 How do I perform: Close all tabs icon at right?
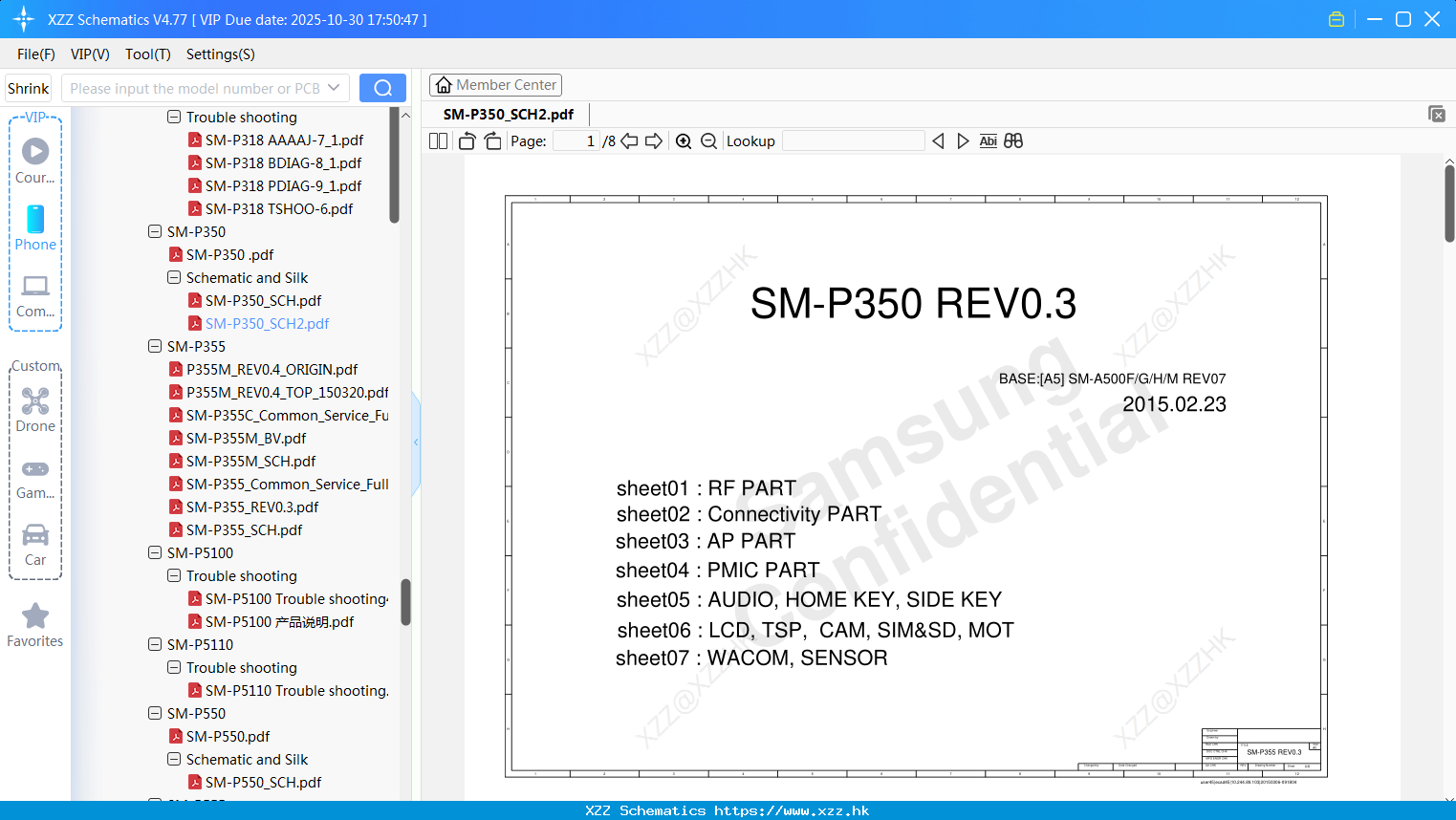[x=1436, y=114]
